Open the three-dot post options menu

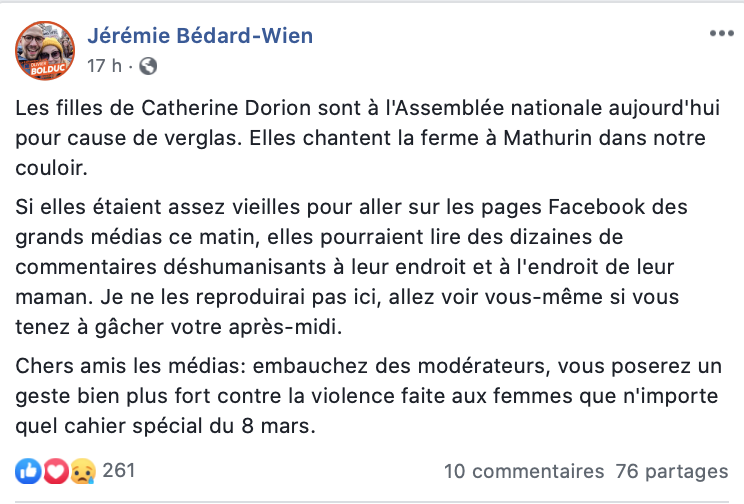click(x=722, y=33)
